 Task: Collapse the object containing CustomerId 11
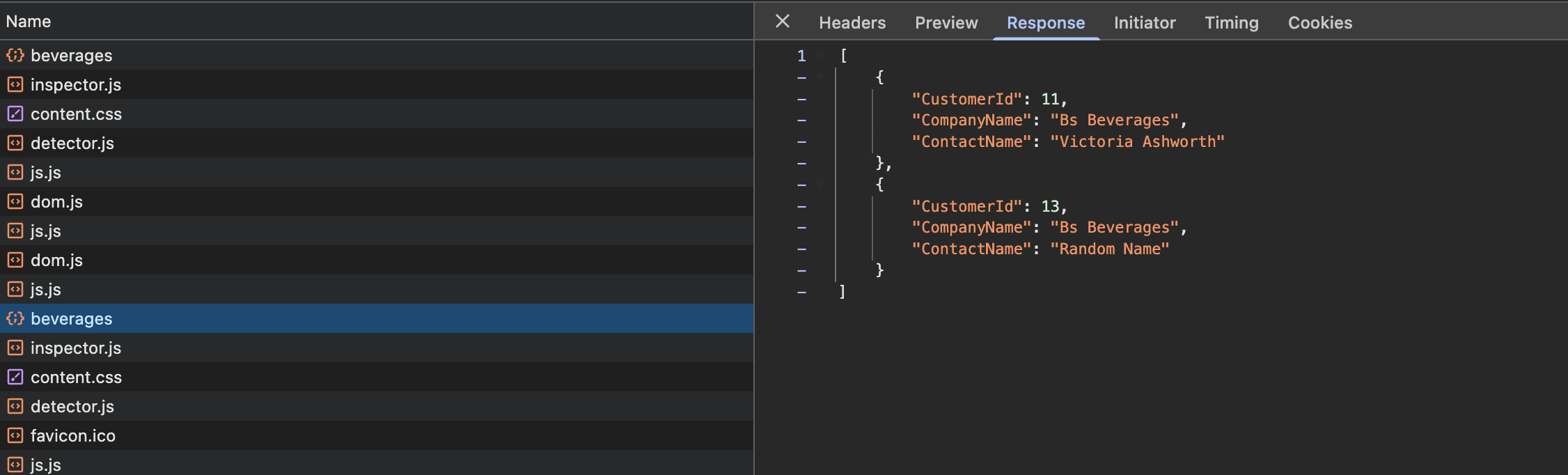coord(820,77)
